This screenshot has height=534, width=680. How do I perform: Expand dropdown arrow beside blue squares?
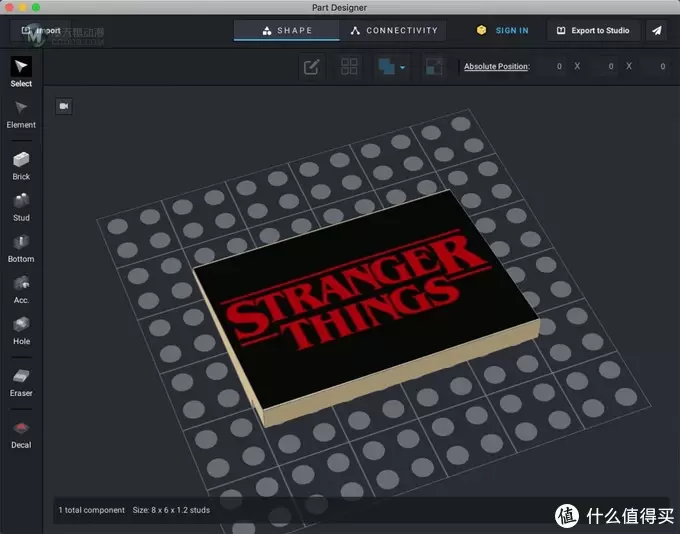tap(402, 68)
